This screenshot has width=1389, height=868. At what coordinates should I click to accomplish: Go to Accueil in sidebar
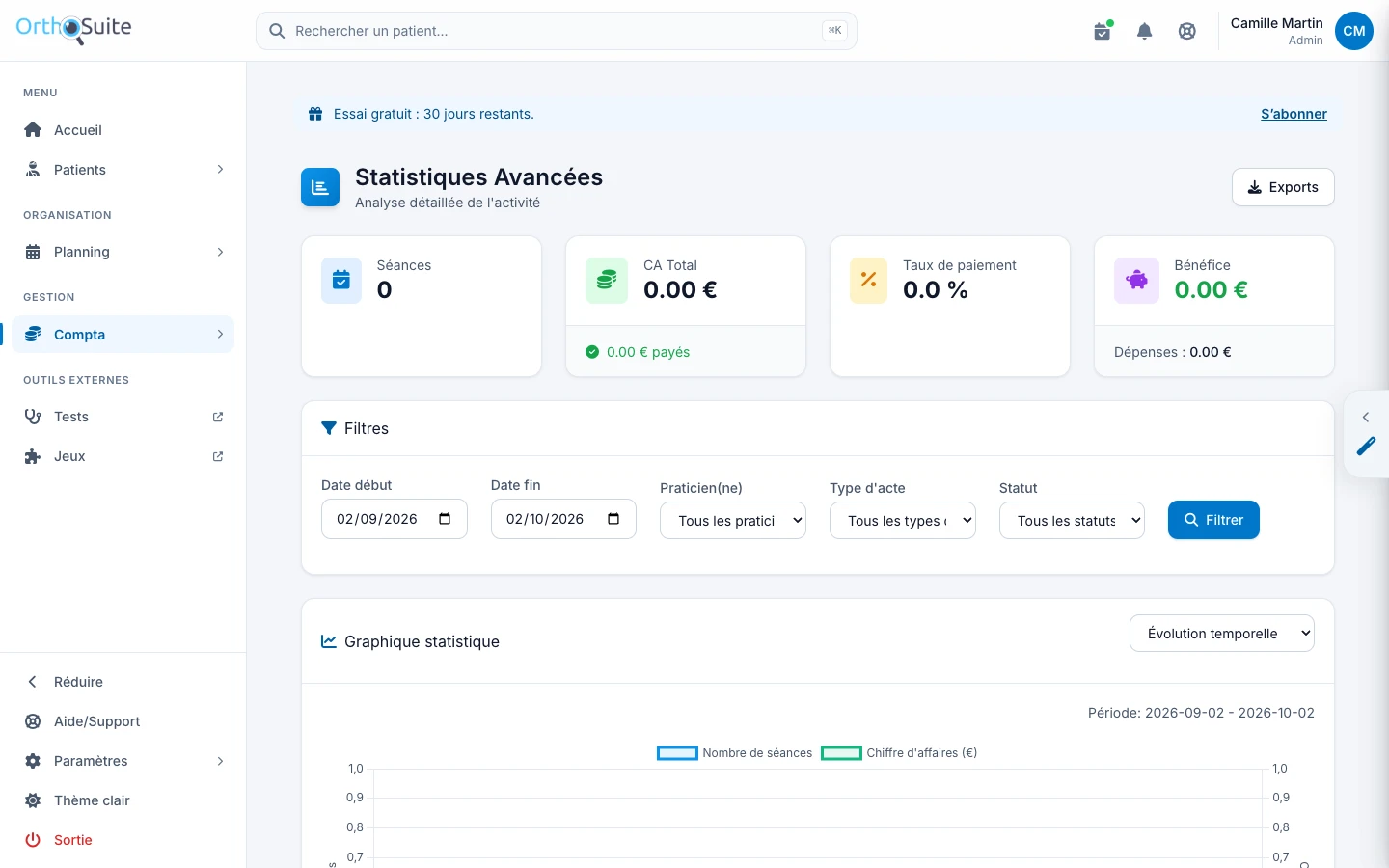pyautogui.click(x=123, y=130)
